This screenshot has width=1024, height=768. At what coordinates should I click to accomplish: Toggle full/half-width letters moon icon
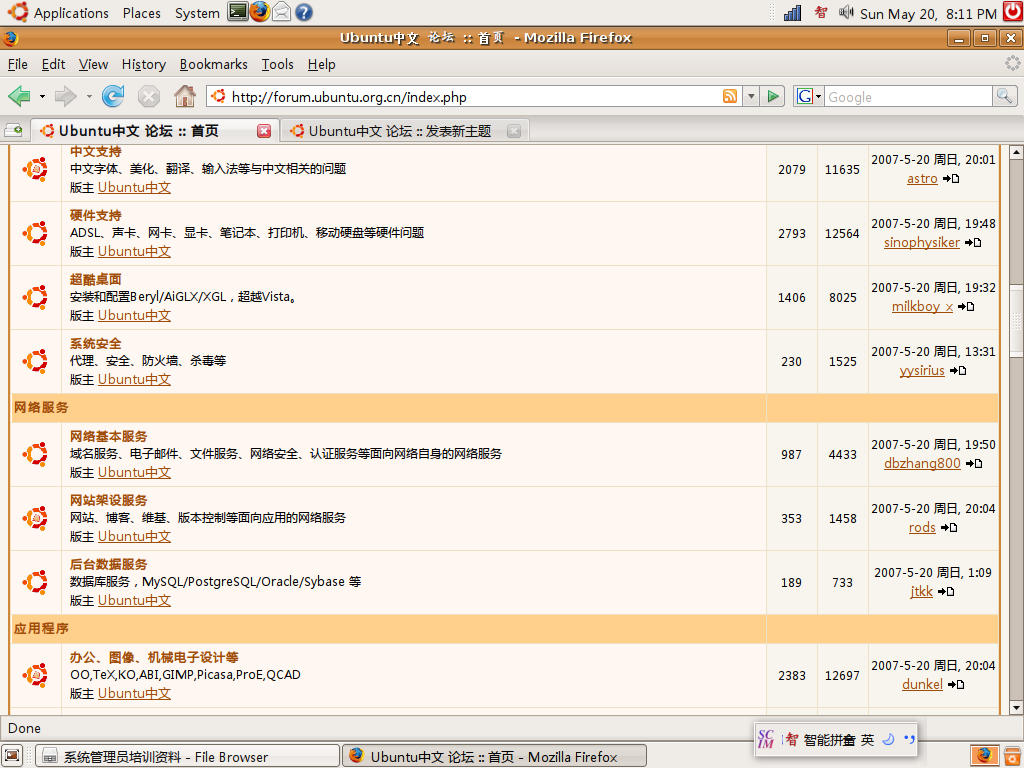888,739
